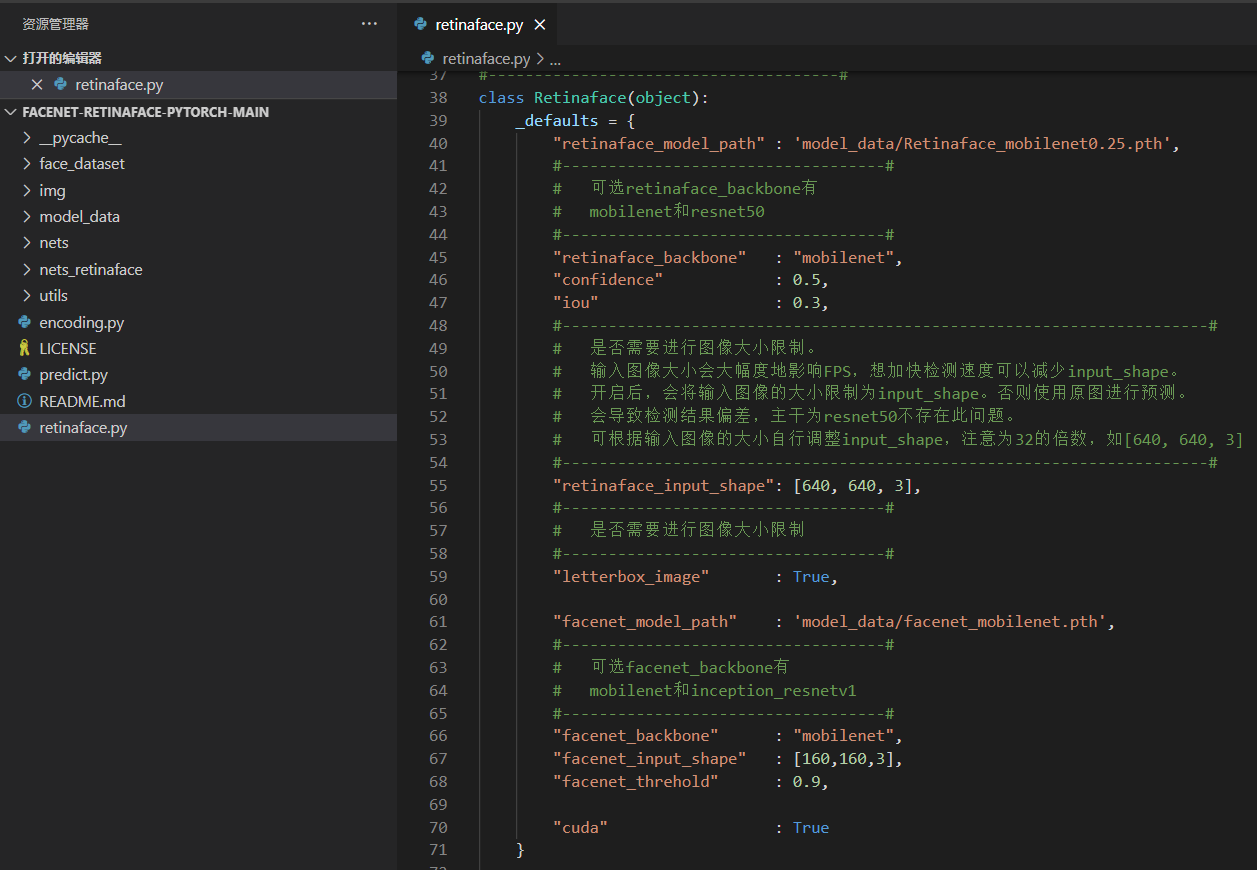Click line number 38 in the gutter

click(x=438, y=98)
